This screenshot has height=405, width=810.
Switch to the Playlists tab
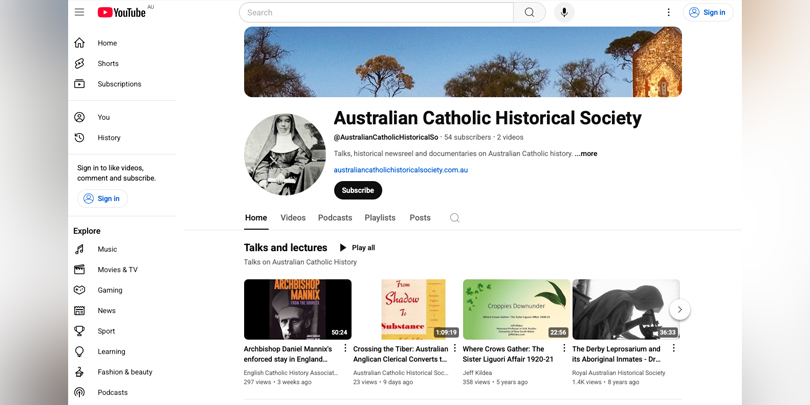pyautogui.click(x=380, y=218)
